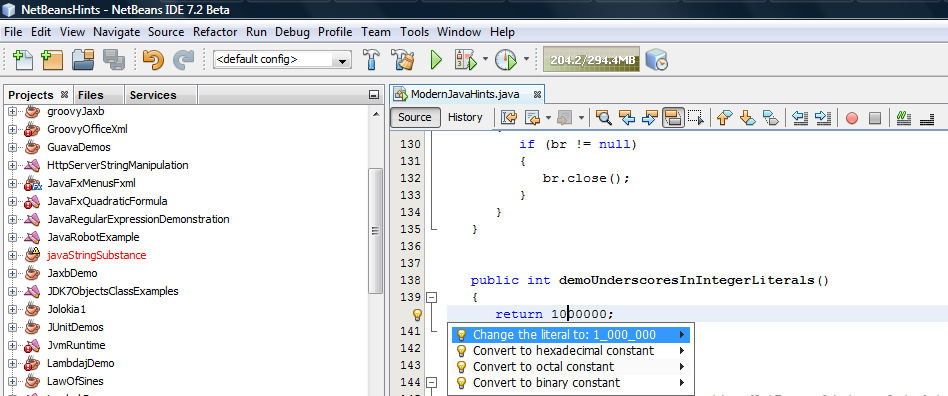Click the Profile Project clock icon

[506, 59]
